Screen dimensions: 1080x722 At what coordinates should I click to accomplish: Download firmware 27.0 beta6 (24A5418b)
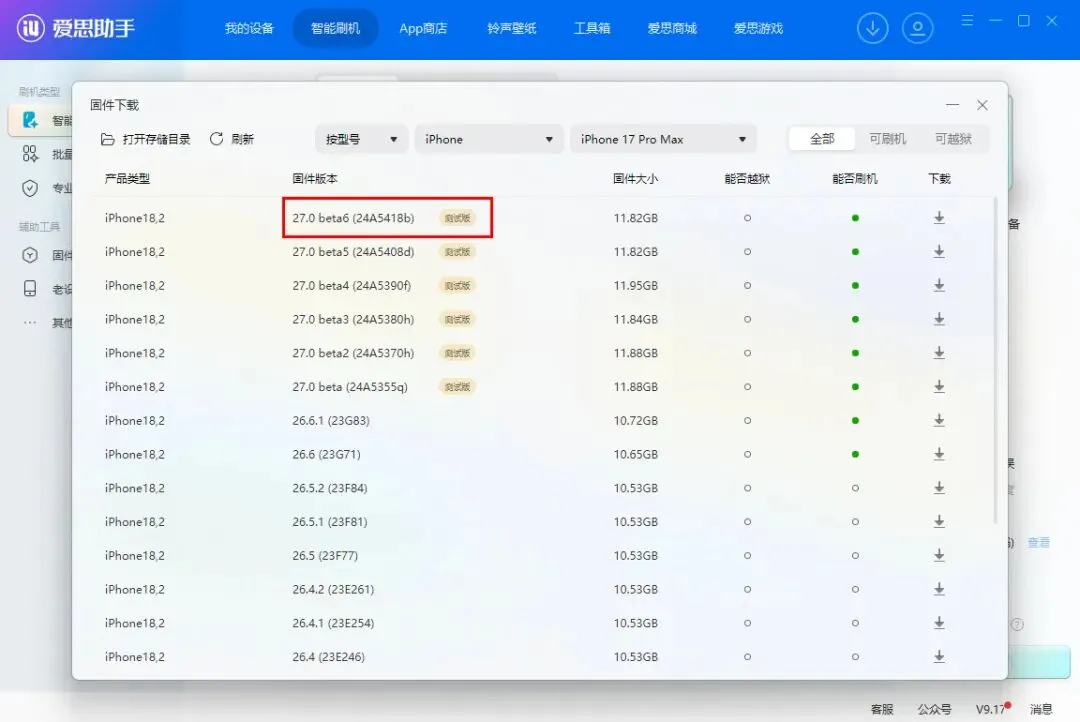[x=939, y=218]
